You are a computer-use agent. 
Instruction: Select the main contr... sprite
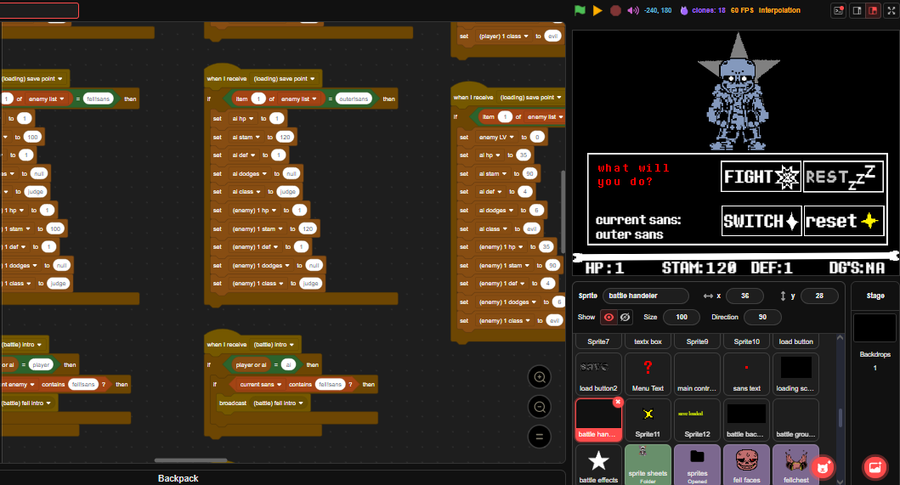(x=697, y=374)
